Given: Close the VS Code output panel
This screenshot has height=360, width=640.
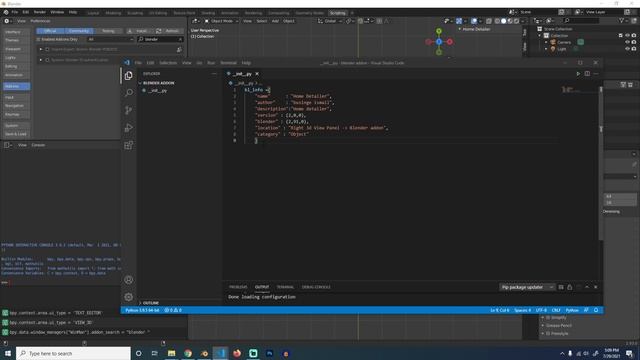Looking at the screenshot, I should pos(596,287).
